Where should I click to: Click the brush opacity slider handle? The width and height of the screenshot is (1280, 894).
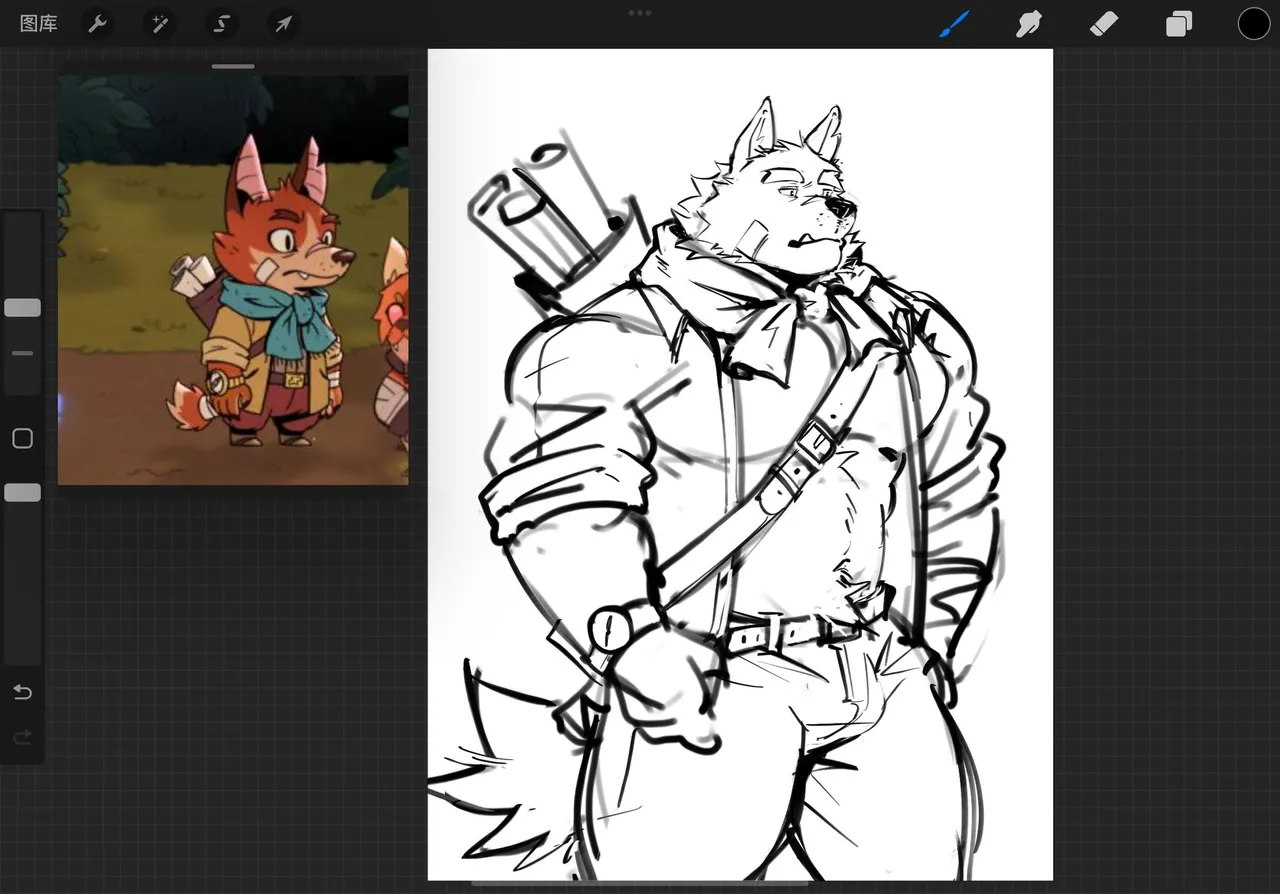coord(22,493)
